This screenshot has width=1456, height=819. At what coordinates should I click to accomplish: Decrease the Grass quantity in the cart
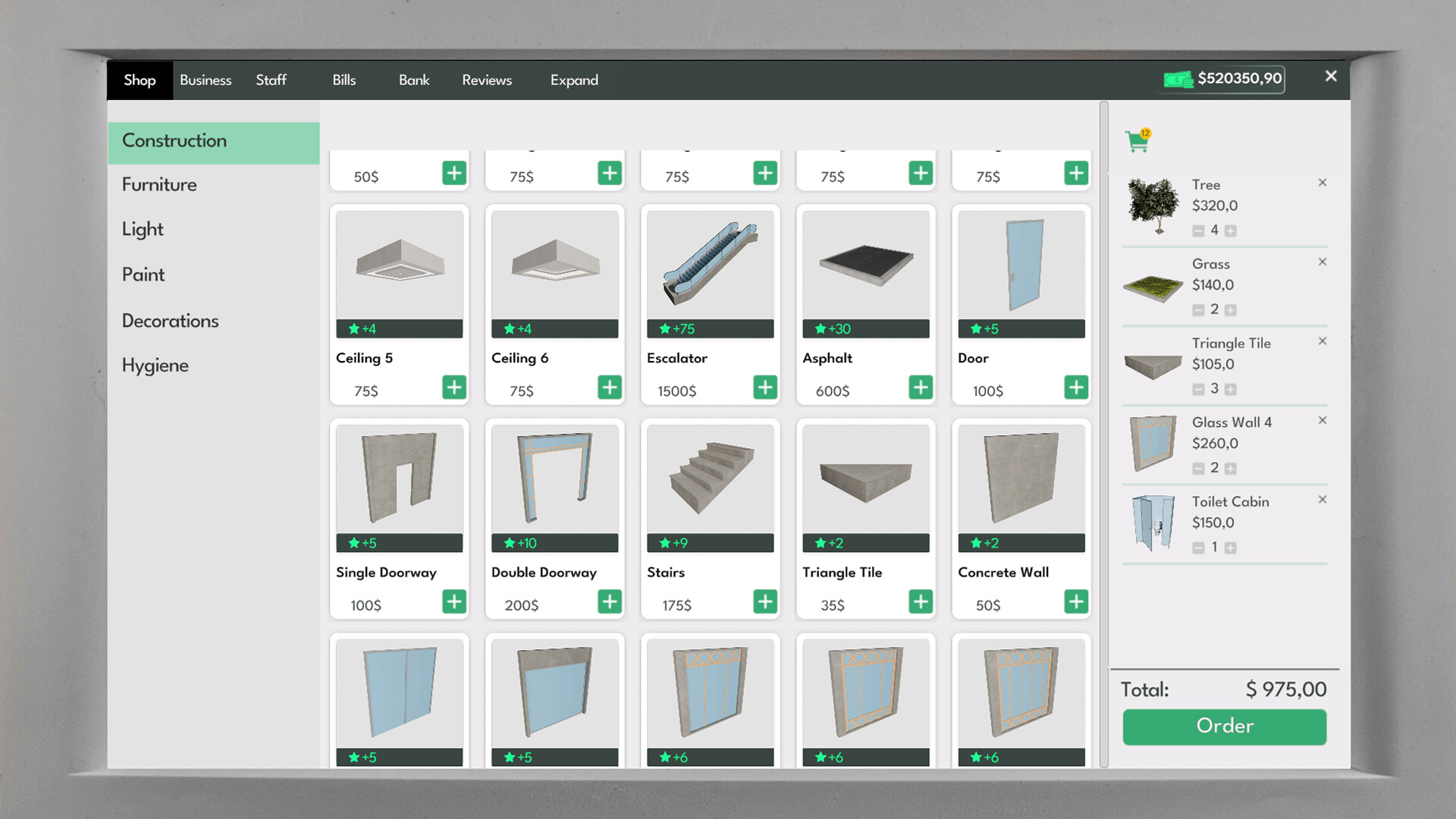[x=1198, y=309]
